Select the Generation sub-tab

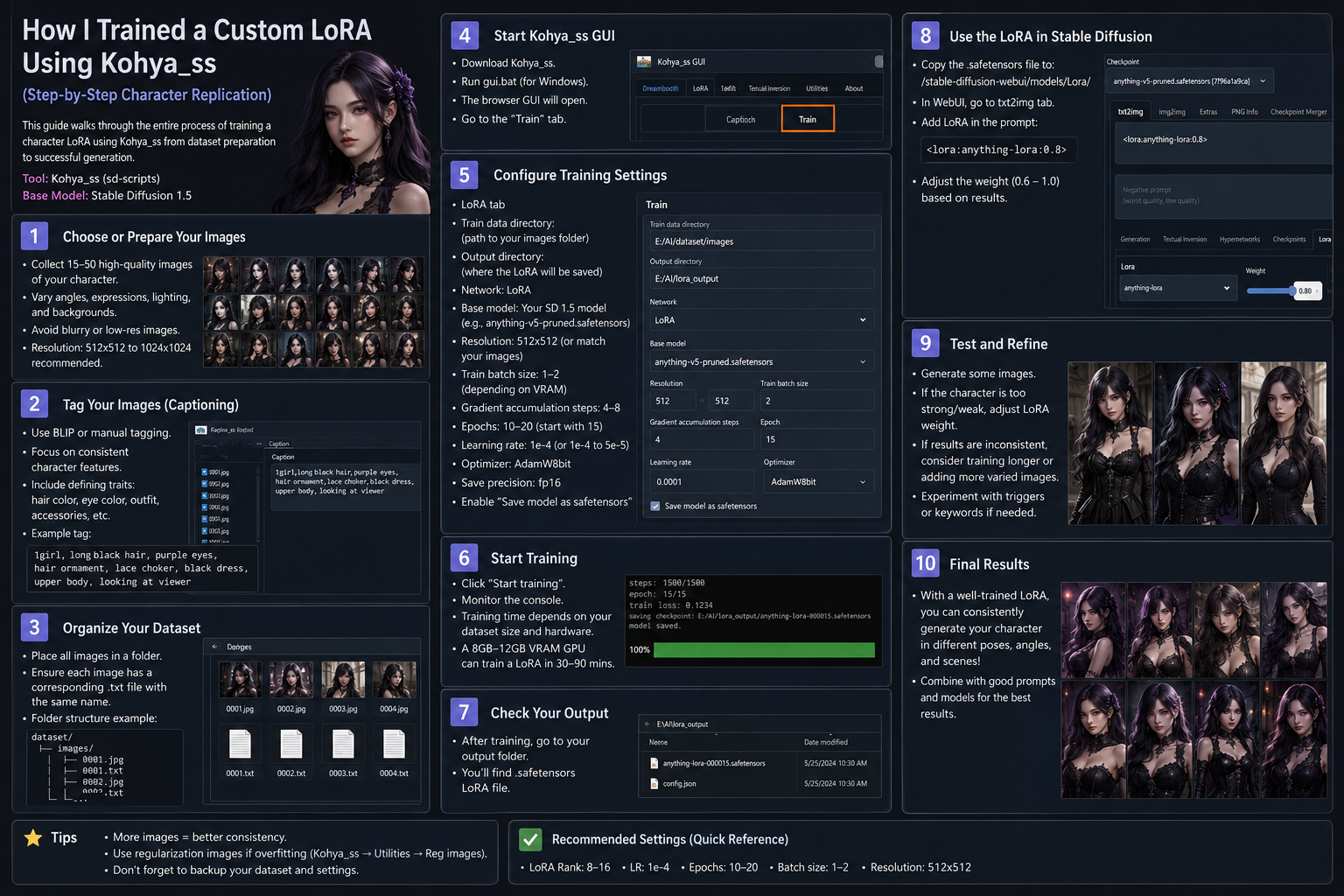[1135, 240]
